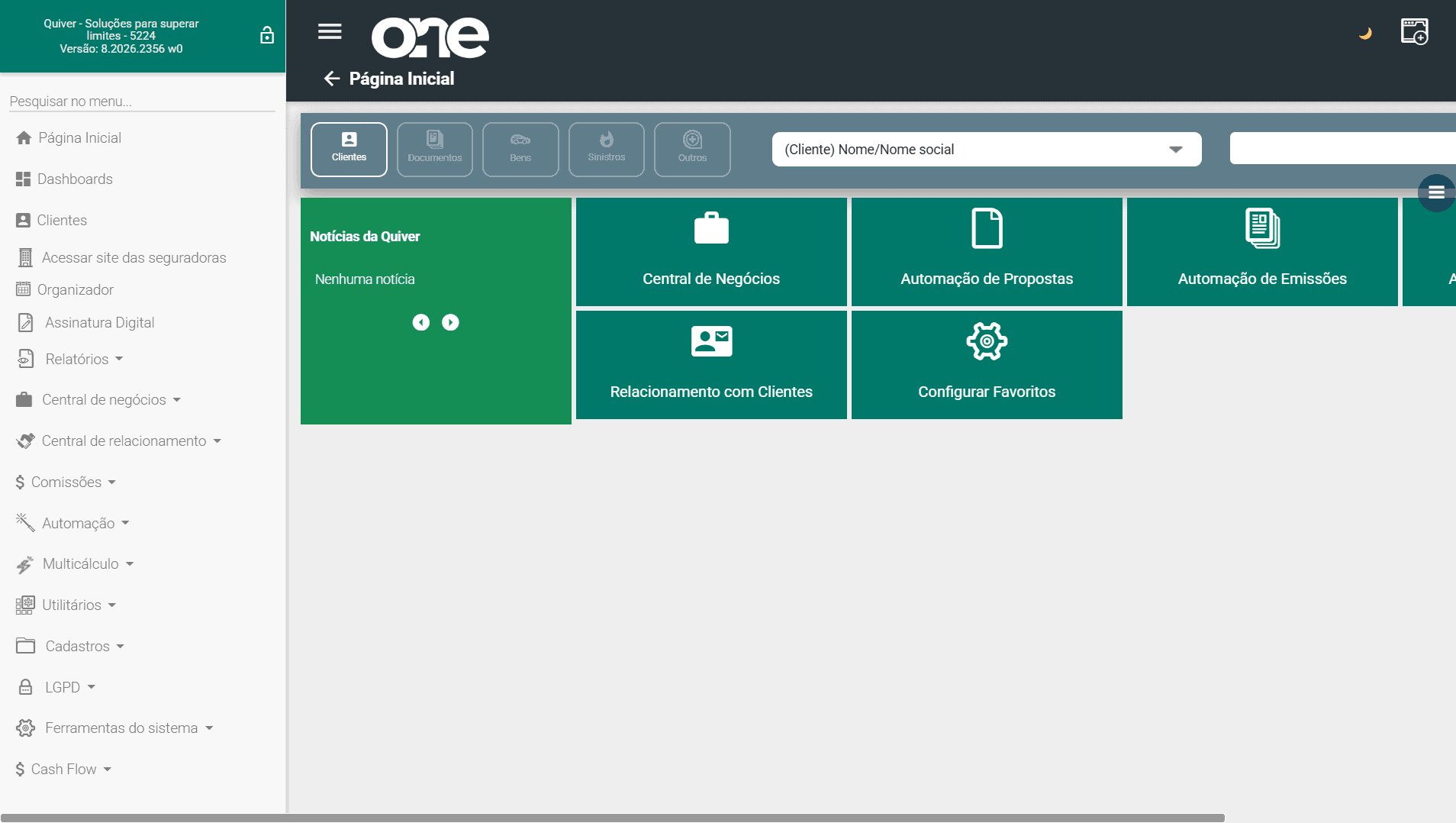The image size is (1456, 823).
Task: Select the Outros search tab
Action: (x=692, y=149)
